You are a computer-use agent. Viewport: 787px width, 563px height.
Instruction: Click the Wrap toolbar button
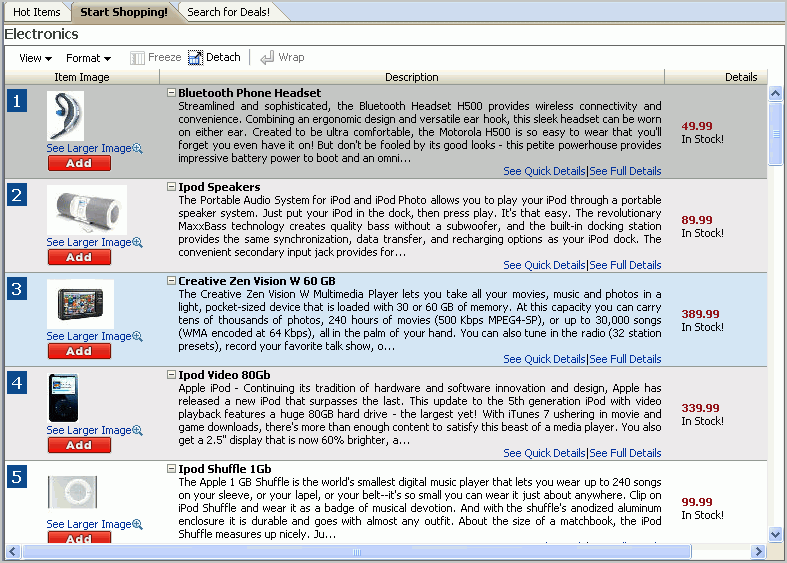tap(282, 58)
